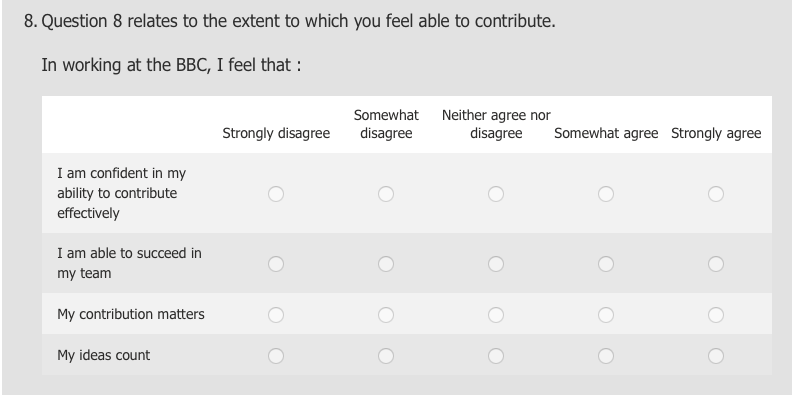Select Somewhat agree for succeed in my team
This screenshot has height=396, width=796.
point(606,264)
